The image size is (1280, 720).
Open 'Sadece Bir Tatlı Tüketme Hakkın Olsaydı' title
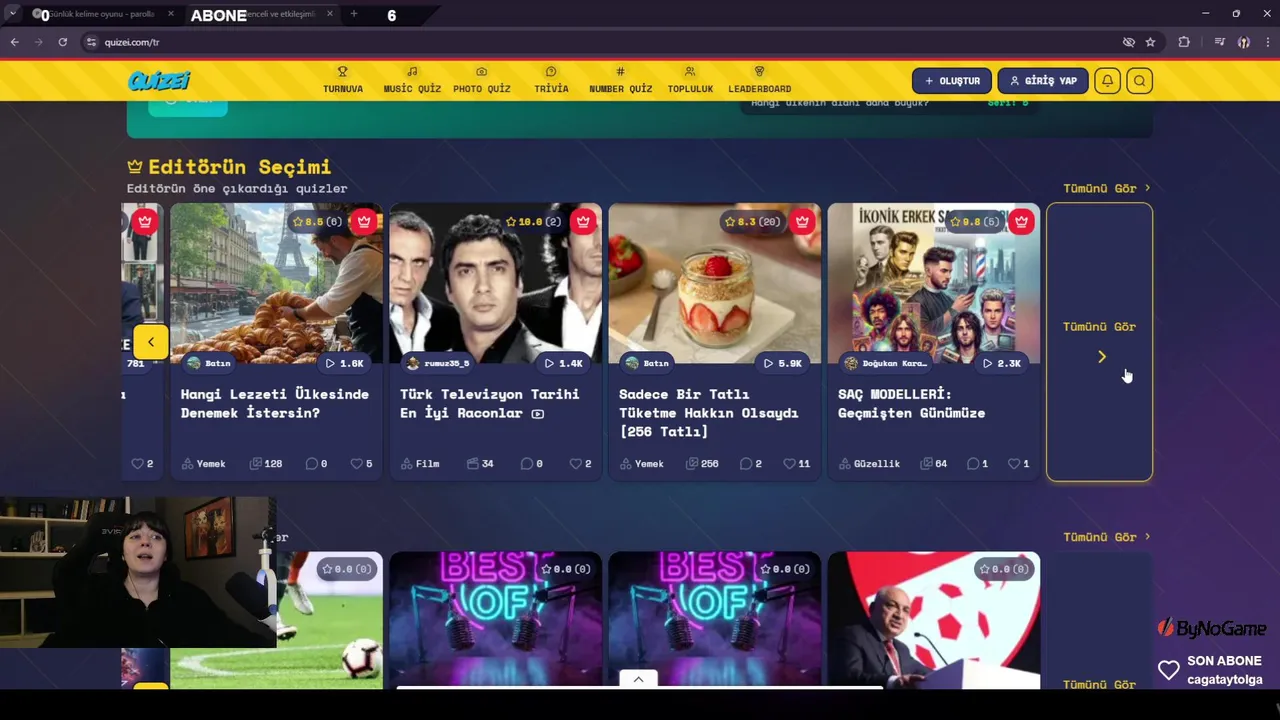click(x=708, y=413)
